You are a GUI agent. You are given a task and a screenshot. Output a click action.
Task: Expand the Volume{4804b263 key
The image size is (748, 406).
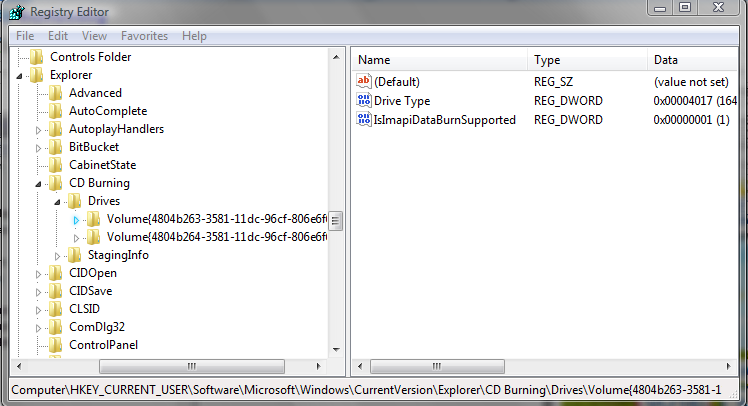pyautogui.click(x=76, y=220)
